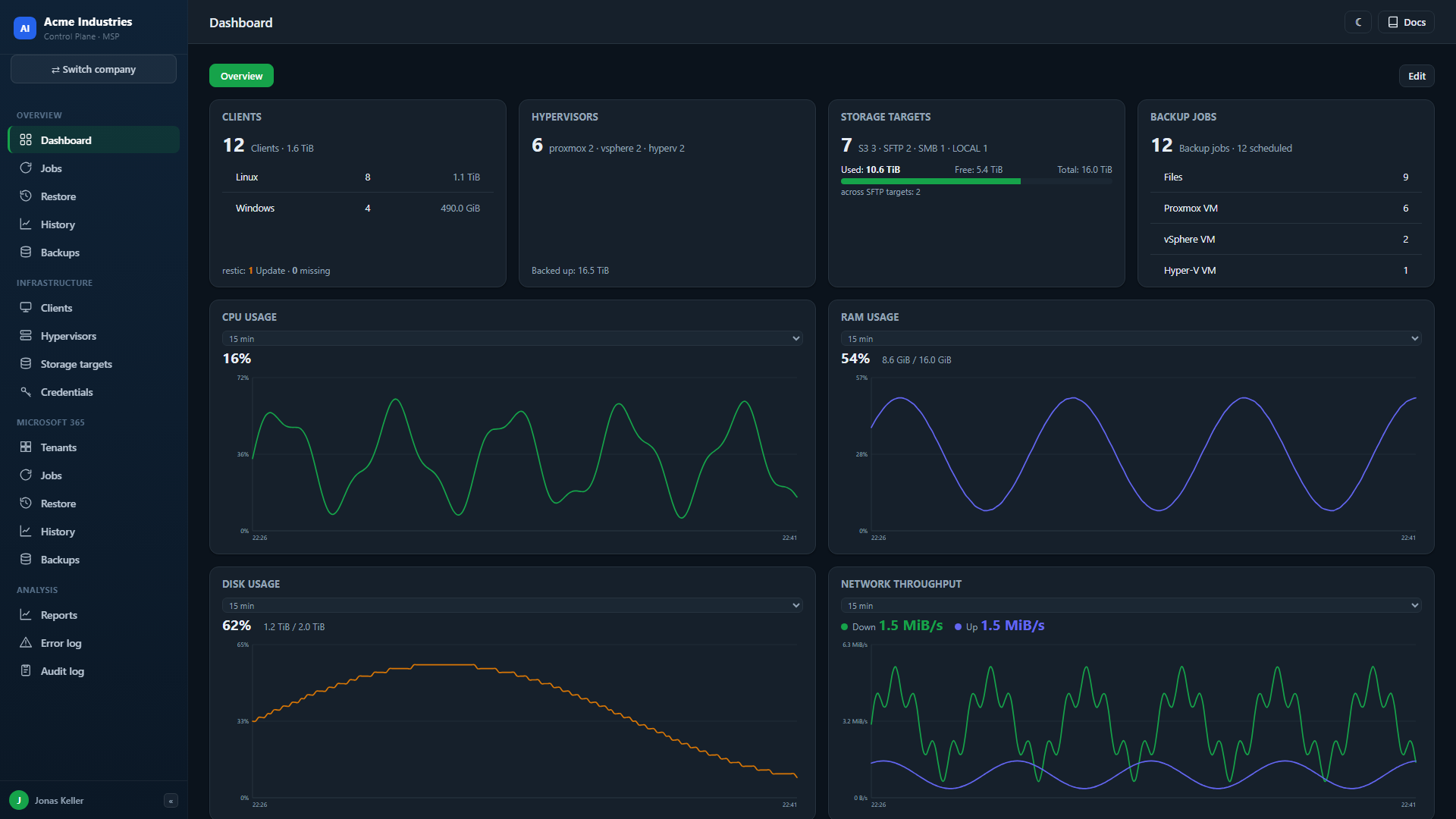Click the Disk usage line chart
Screen dimensions: 1456x819
pyautogui.click(x=525, y=722)
